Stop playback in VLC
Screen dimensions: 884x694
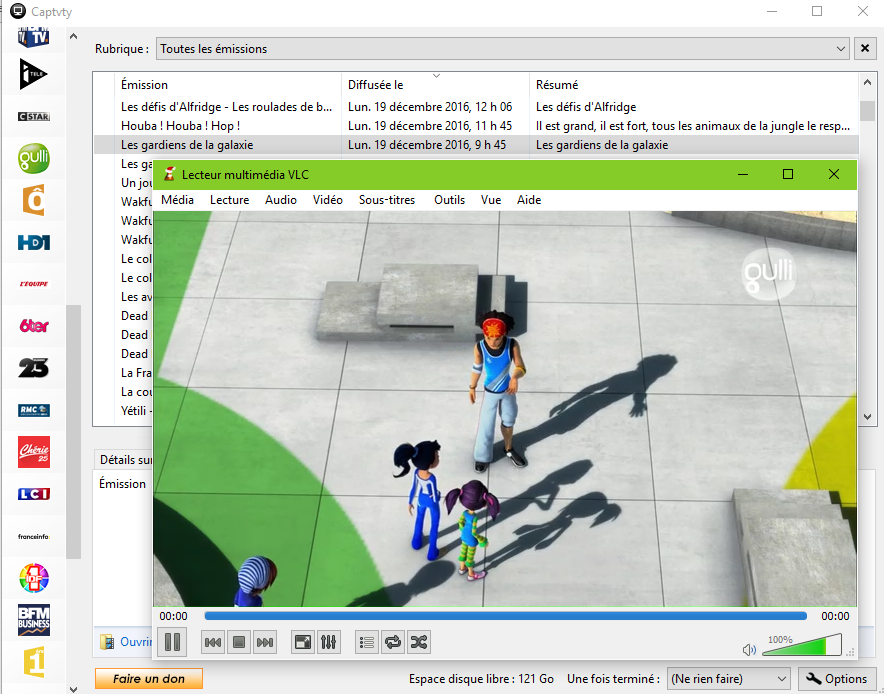tap(239, 642)
